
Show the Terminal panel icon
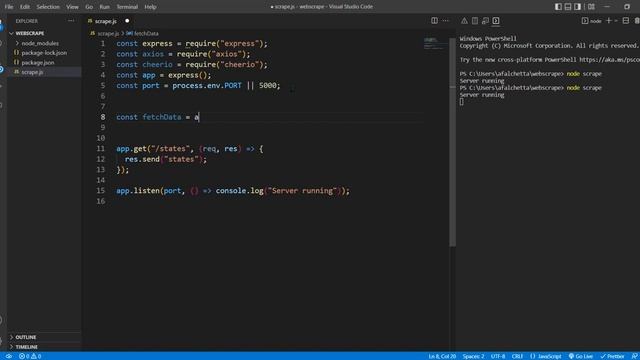496,21
